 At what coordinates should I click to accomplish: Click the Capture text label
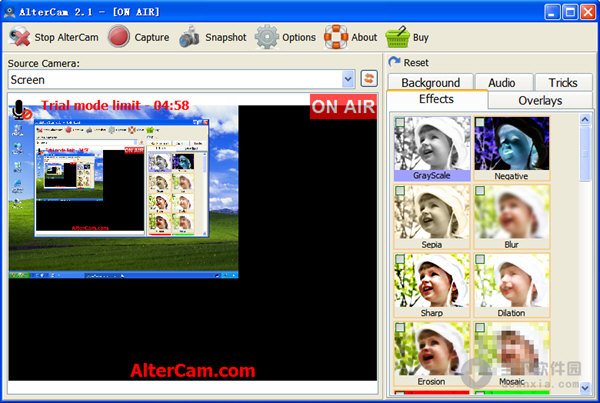(152, 38)
